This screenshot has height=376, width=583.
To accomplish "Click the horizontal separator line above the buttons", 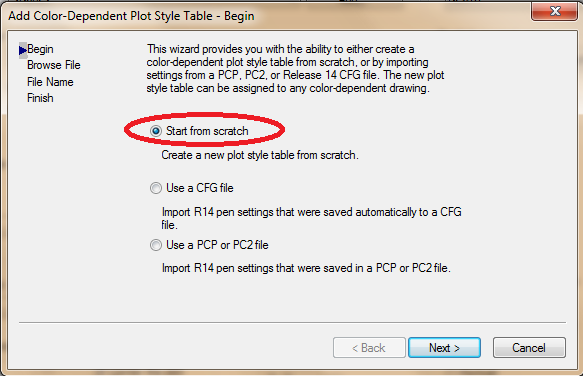I will coord(292,322).
